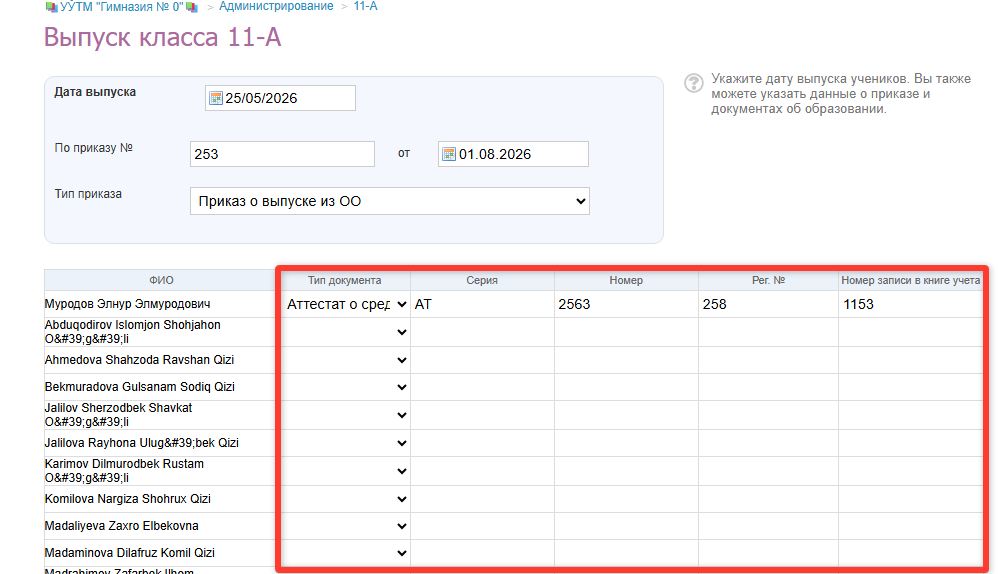Click the help question mark icon
Screen dimensions: 1002x574
(693, 83)
